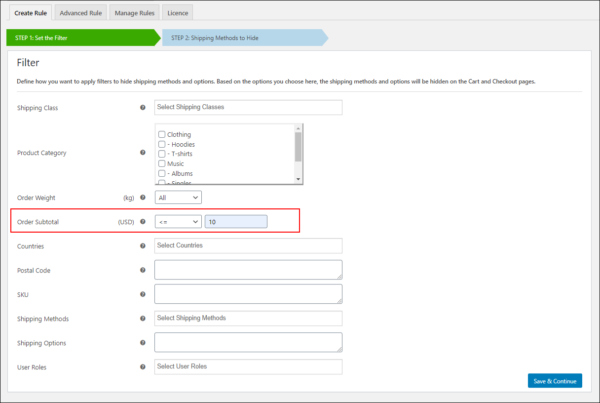
Task: Go to Step 2: Shipping Methods to Hide
Action: (245, 38)
